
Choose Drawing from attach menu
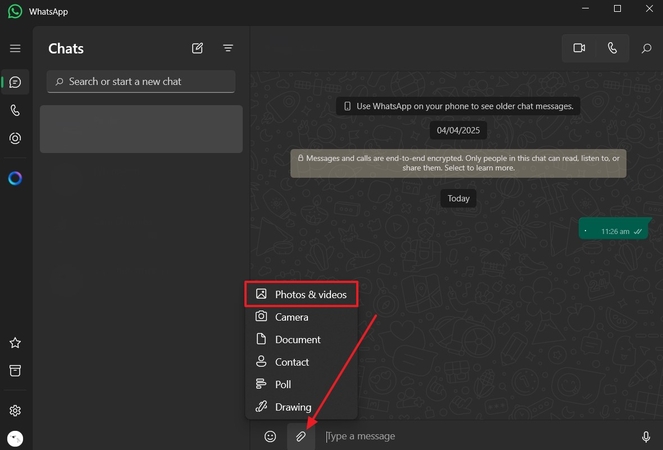pyautogui.click(x=301, y=406)
